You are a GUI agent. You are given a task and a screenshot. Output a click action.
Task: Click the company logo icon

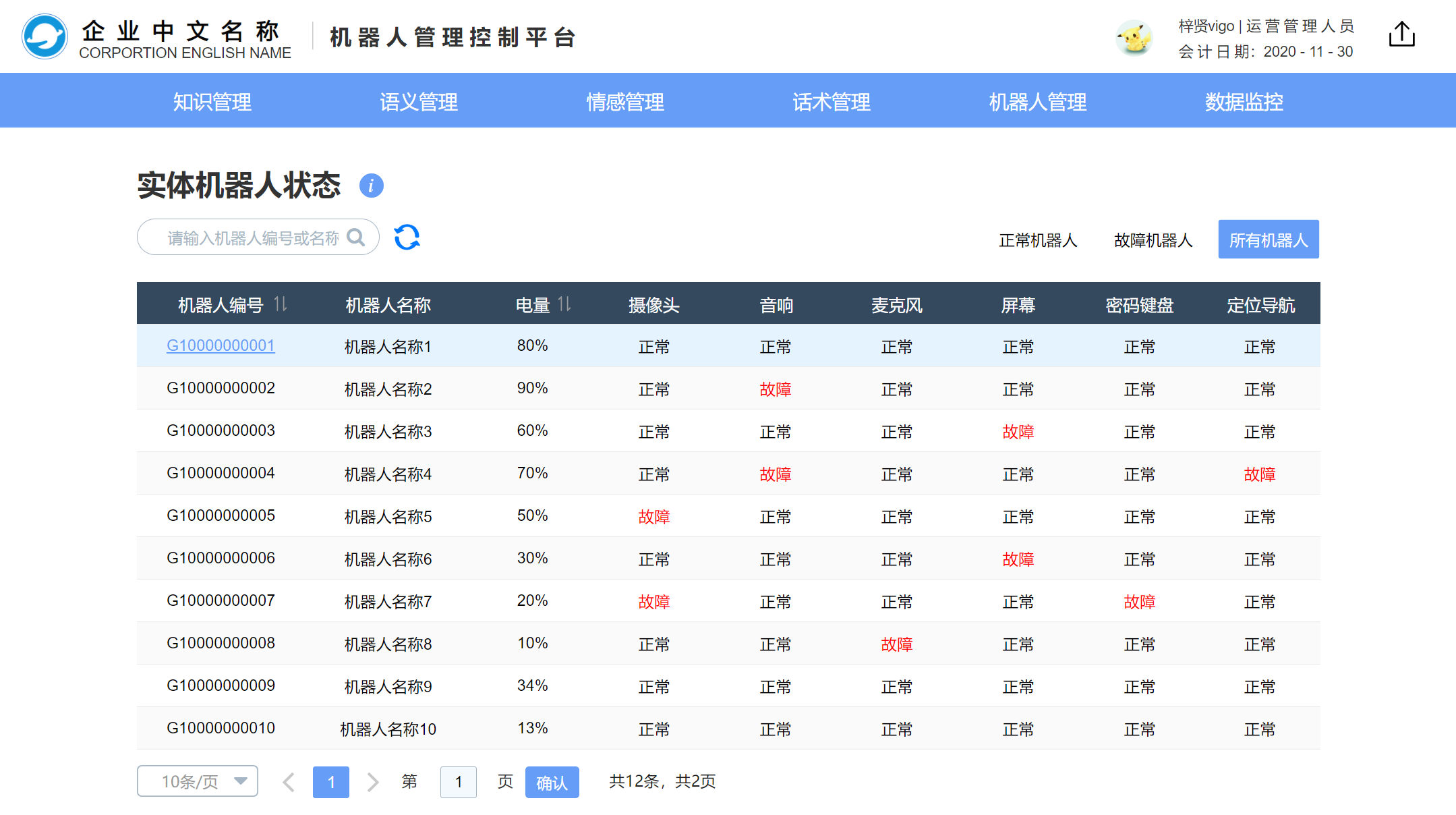pyautogui.click(x=45, y=36)
